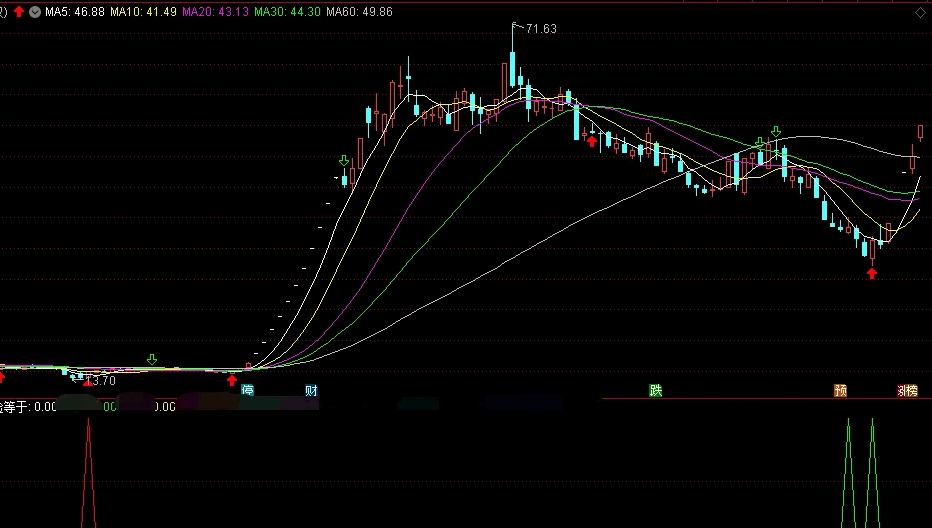Click the diamond icon at top right corner

click(x=920, y=12)
